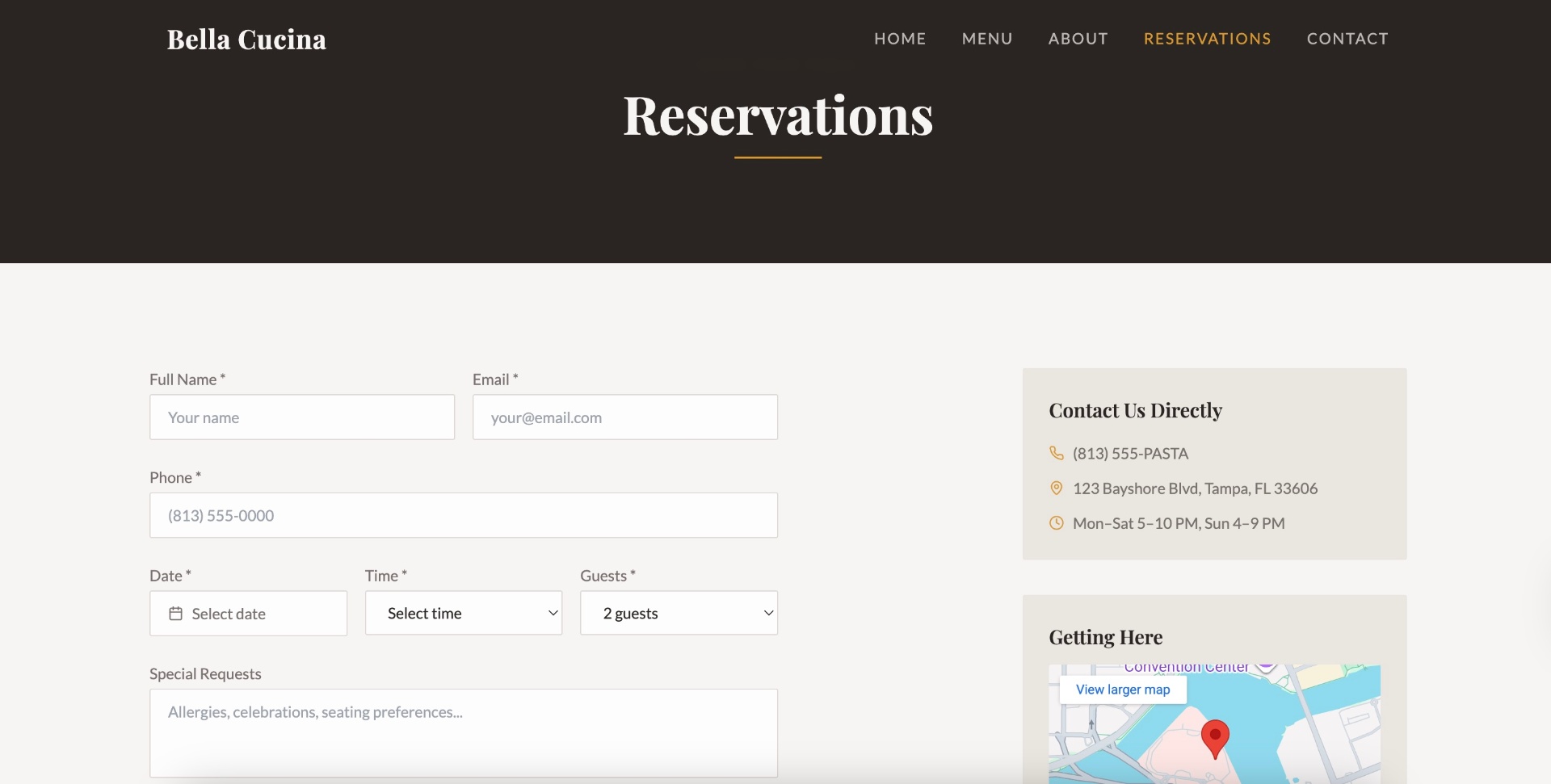Click the Mon–Sat 5–10 PM hours text
The image size is (1551, 784).
[x=1179, y=523]
